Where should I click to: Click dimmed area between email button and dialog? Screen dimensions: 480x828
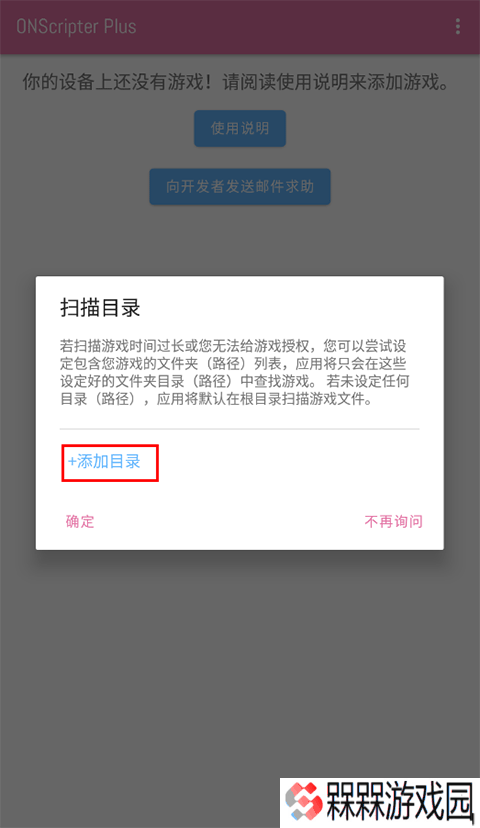coord(240,240)
